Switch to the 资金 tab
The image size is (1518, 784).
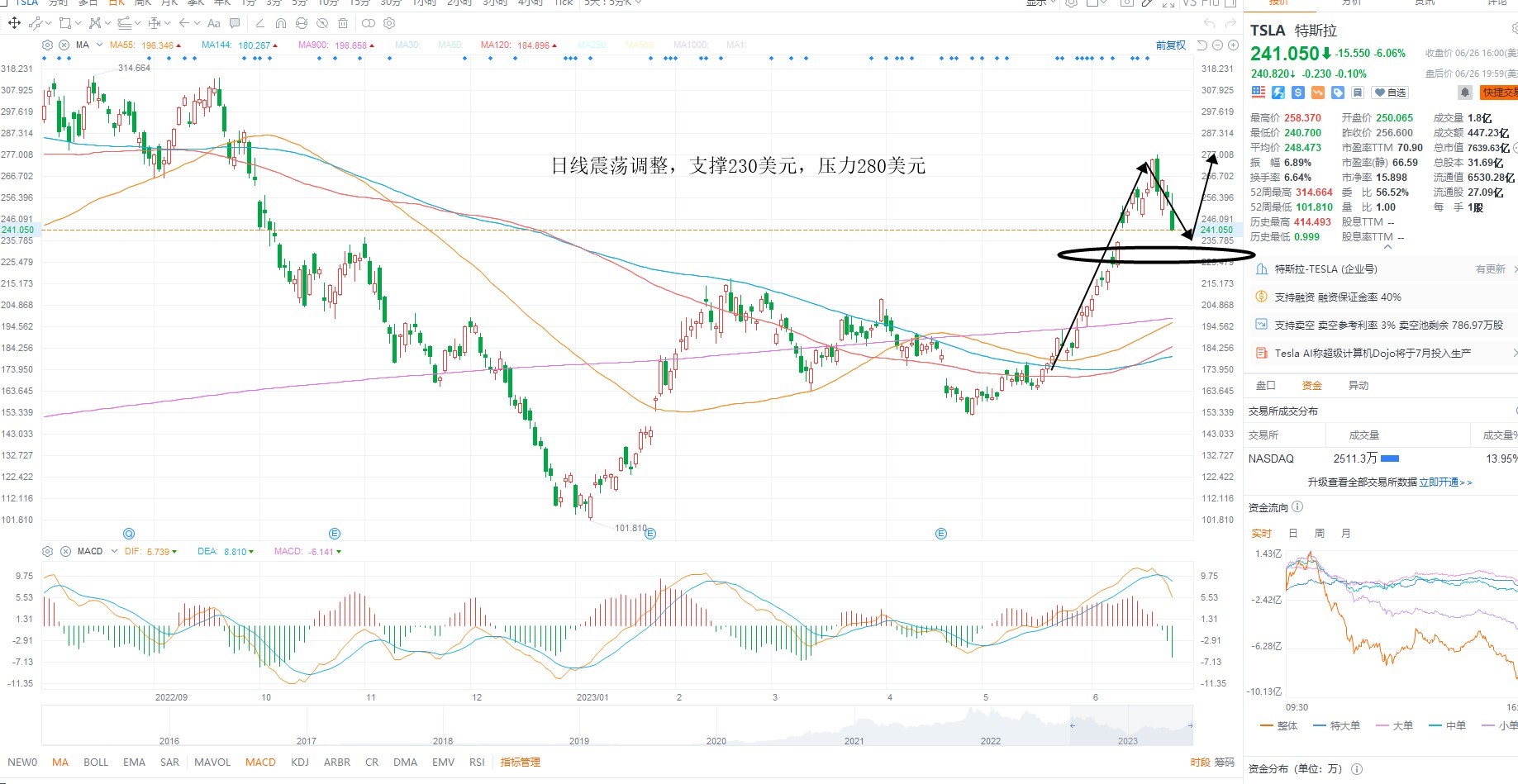point(1312,386)
